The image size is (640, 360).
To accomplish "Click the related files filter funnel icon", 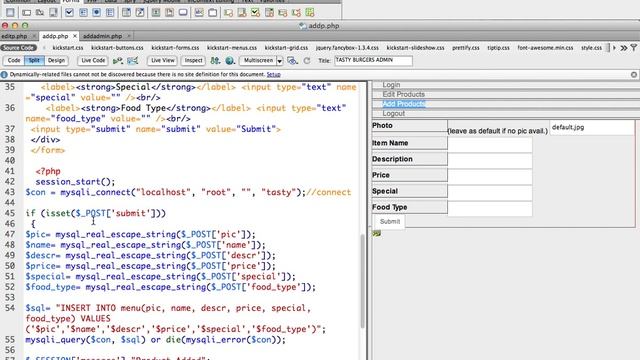I will 634,48.
